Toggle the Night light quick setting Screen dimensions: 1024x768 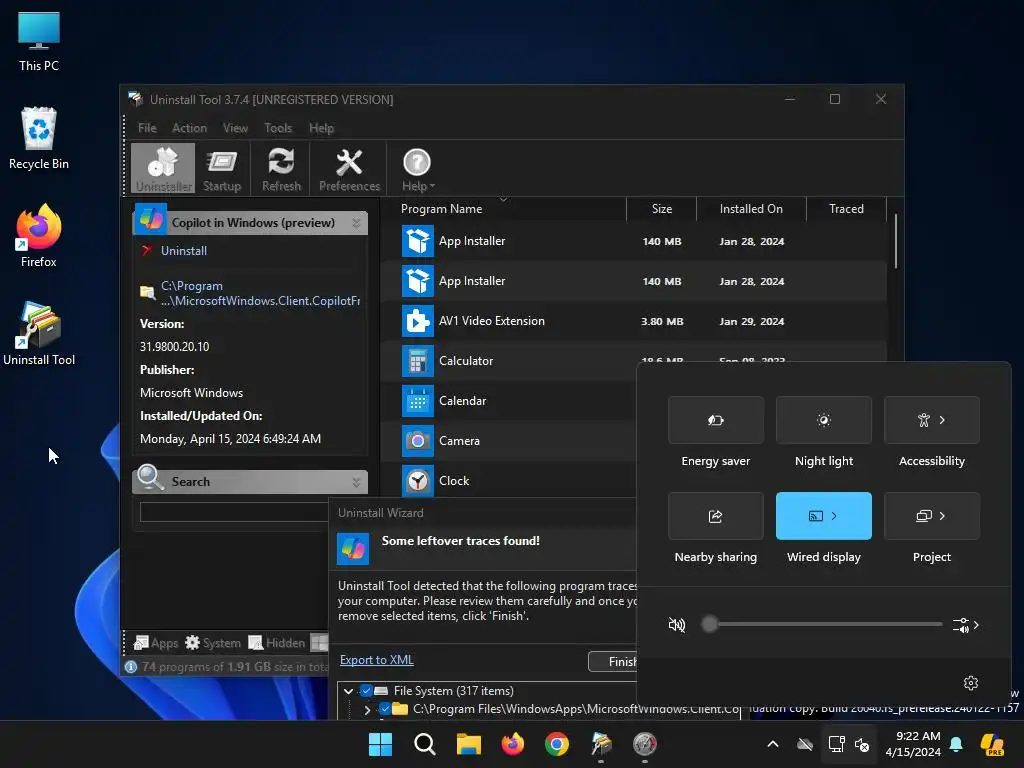pyautogui.click(x=824, y=420)
